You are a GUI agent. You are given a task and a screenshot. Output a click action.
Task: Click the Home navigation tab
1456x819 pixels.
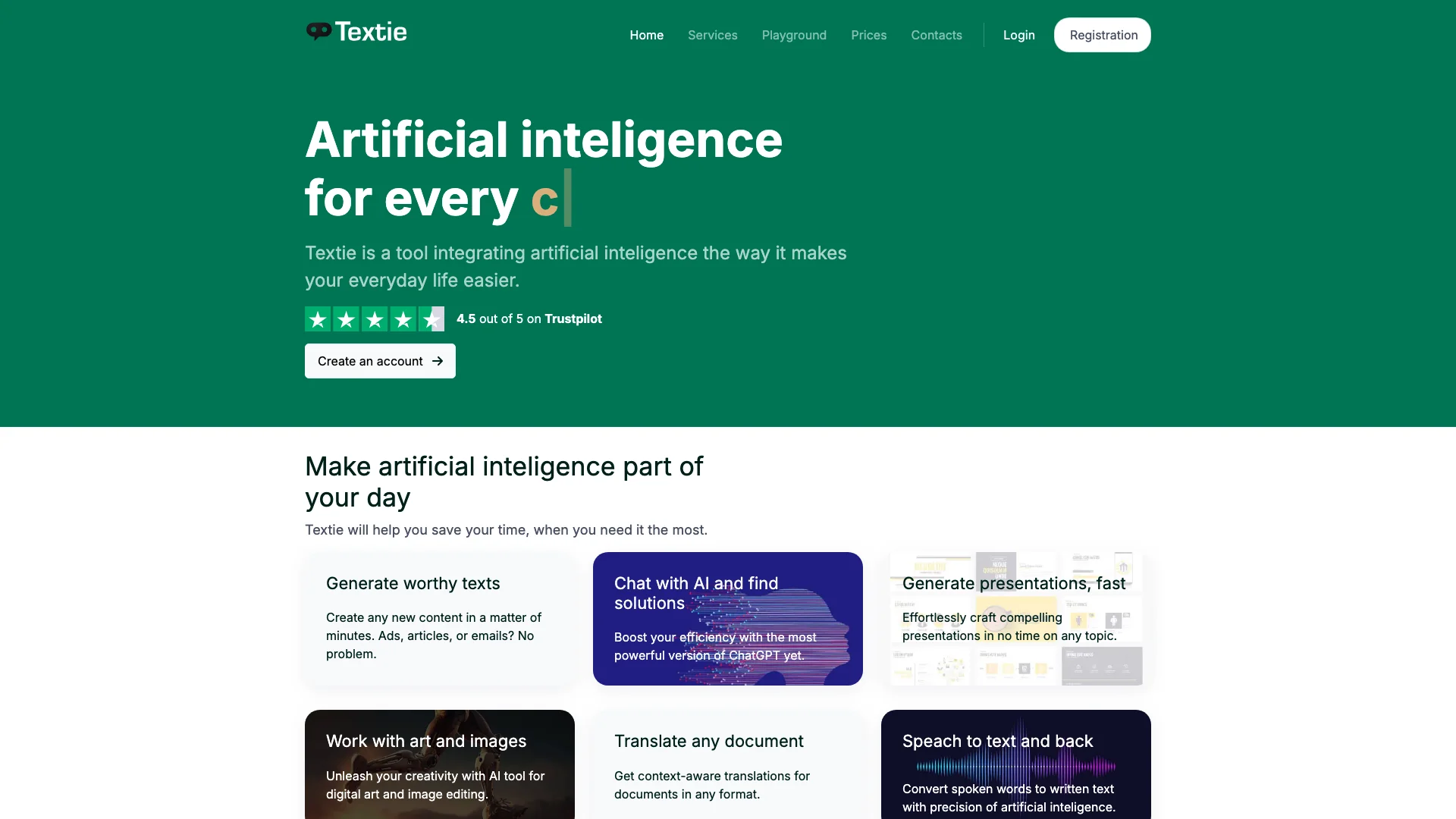click(646, 35)
